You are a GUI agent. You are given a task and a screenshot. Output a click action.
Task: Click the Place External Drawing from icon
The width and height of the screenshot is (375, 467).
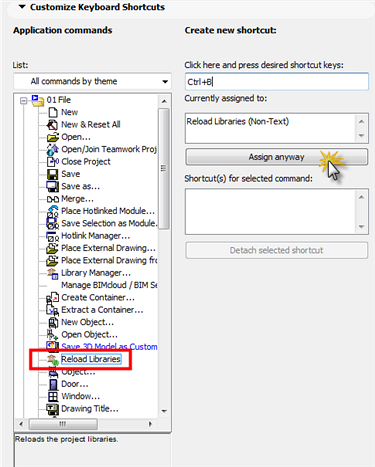[53, 261]
